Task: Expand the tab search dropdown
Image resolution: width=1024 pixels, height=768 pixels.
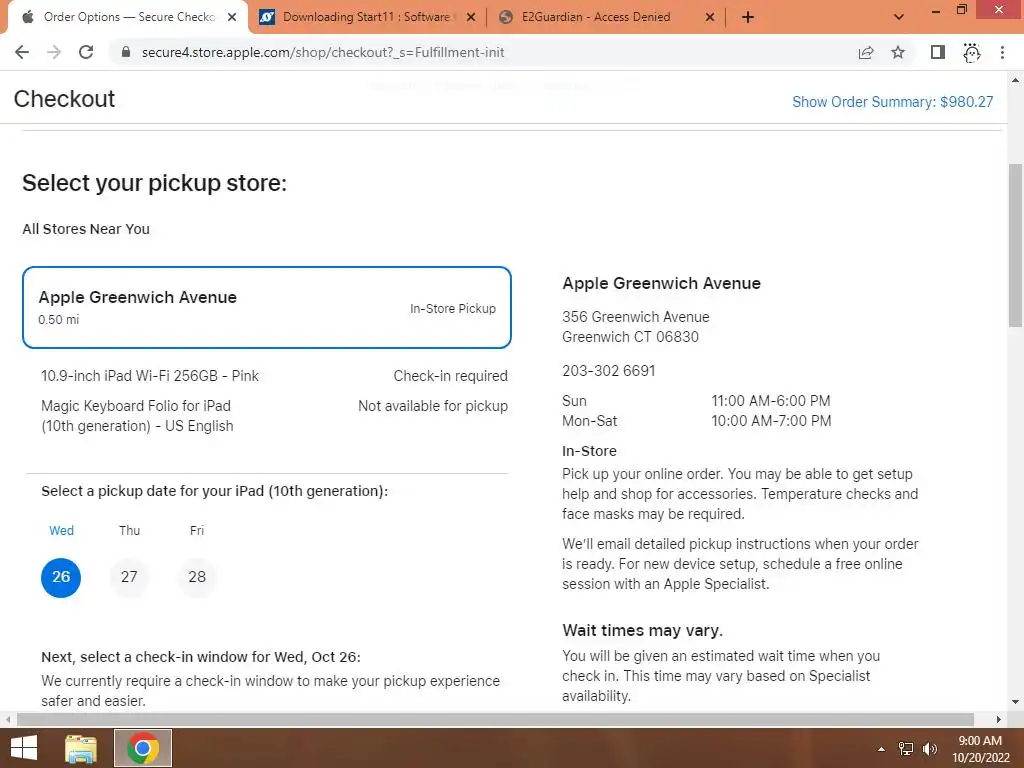Action: click(899, 17)
